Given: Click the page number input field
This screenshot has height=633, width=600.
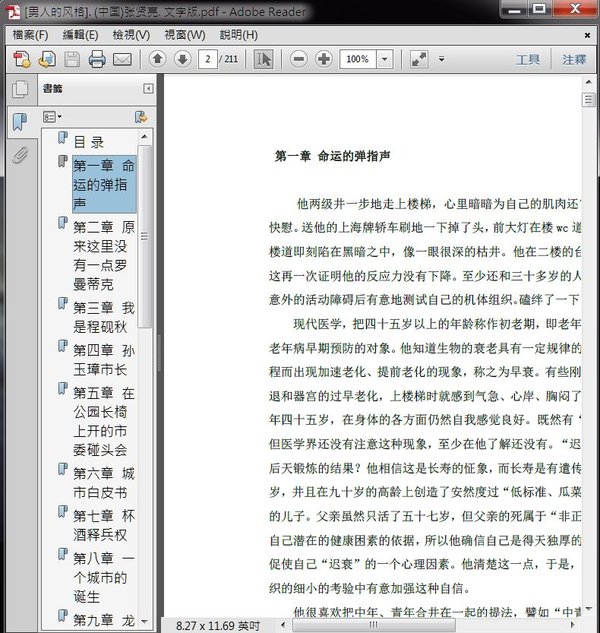Looking at the screenshot, I should coord(208,59).
